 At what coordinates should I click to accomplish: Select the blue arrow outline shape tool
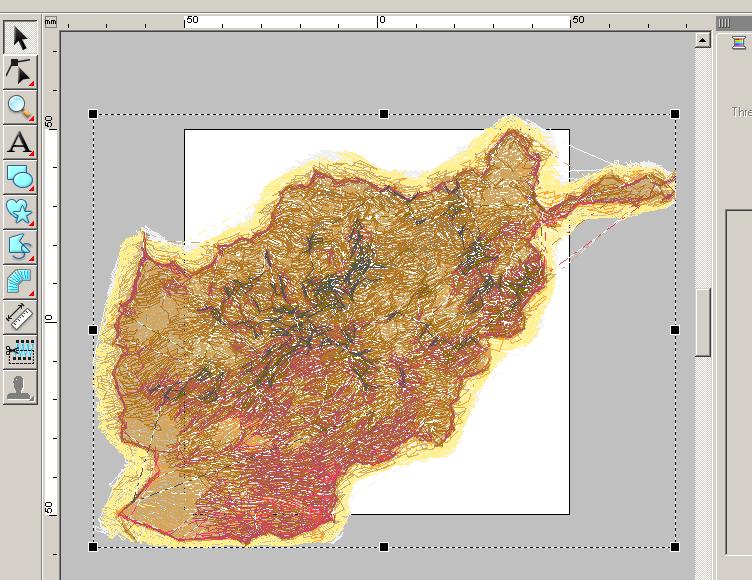(20, 246)
